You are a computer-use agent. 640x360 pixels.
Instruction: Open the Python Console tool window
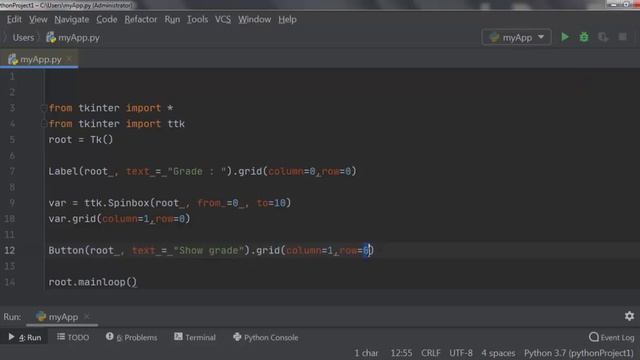[x=266, y=337]
